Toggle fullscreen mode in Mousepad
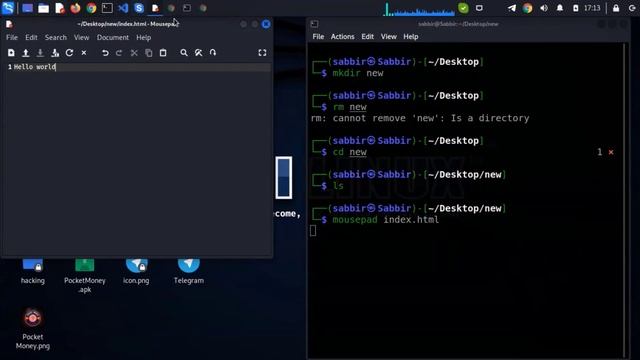The height and width of the screenshot is (360, 640). coord(262,53)
